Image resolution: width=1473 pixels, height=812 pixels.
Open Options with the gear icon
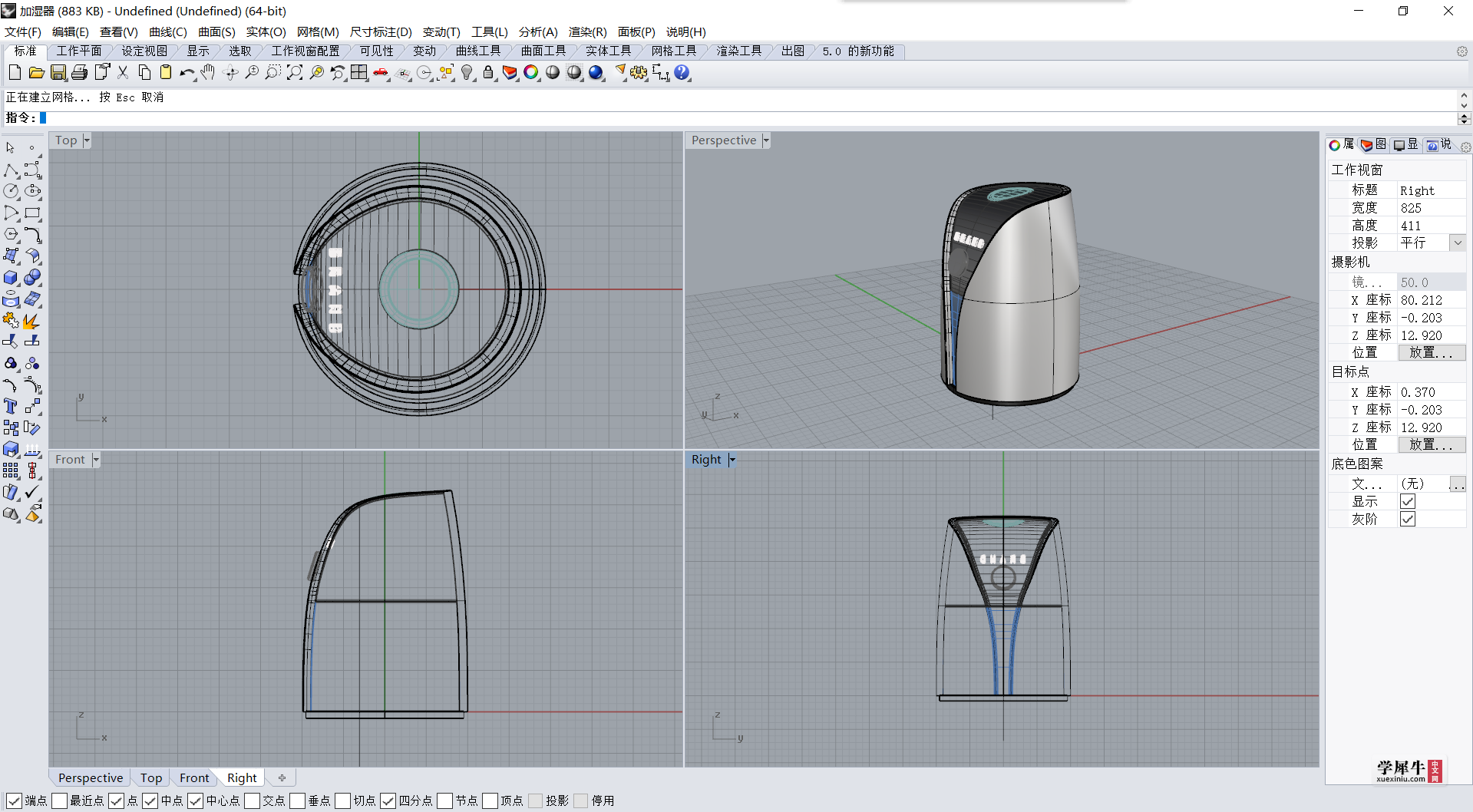[639, 73]
